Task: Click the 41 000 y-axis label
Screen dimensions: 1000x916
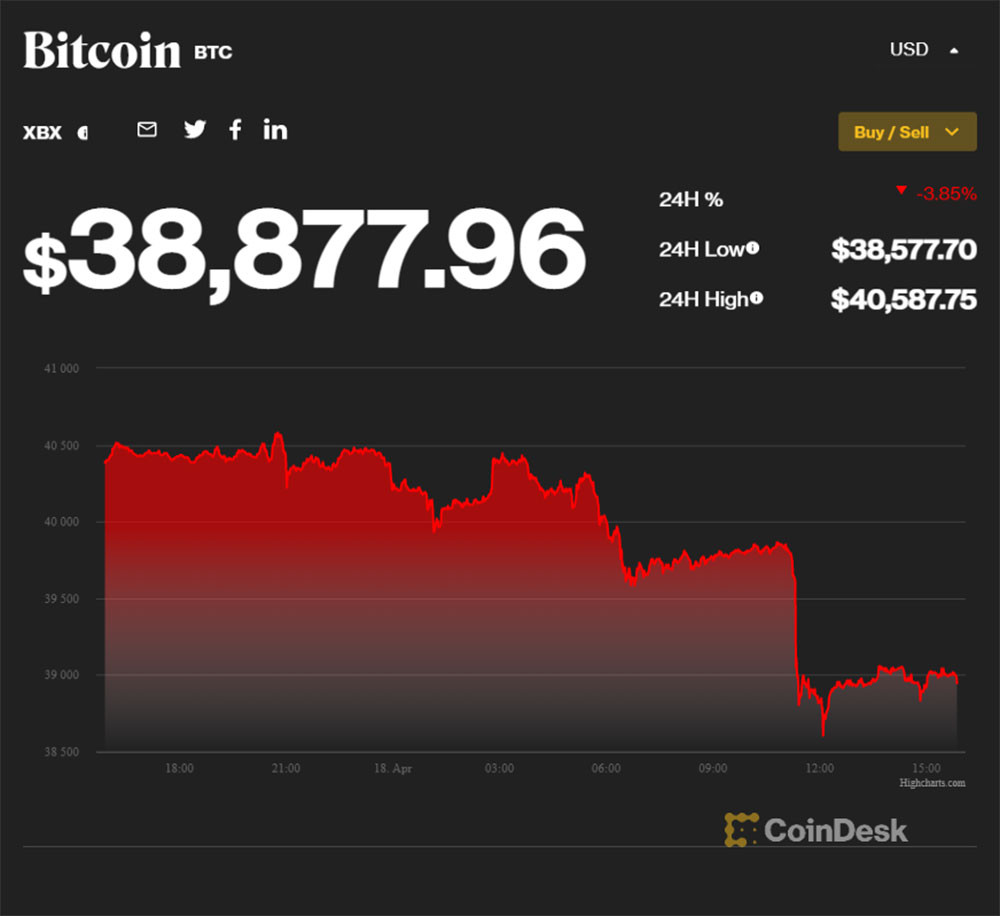Action: pos(60,368)
